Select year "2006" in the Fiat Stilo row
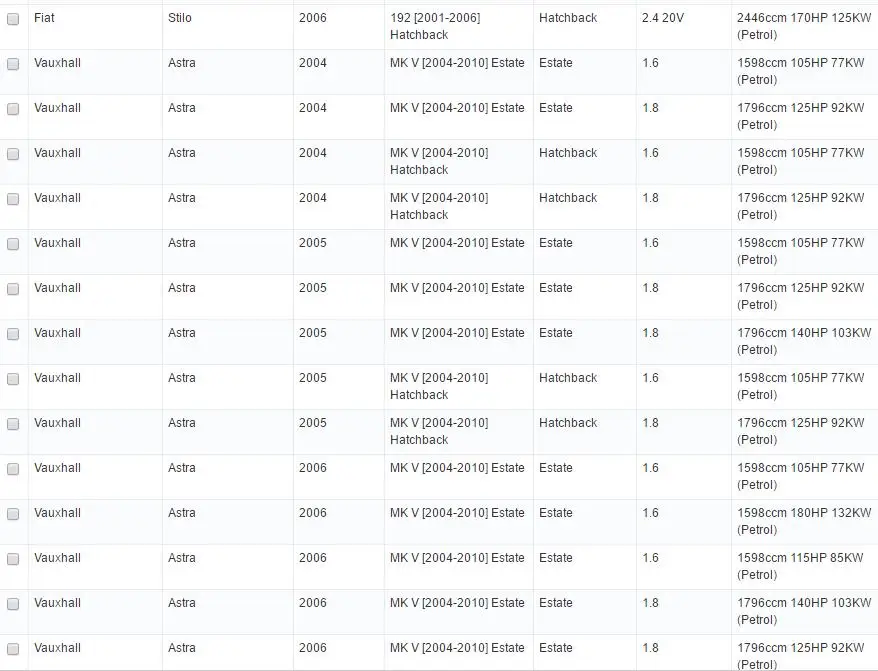The height and width of the screenshot is (671, 878). pyautogui.click(x=312, y=18)
